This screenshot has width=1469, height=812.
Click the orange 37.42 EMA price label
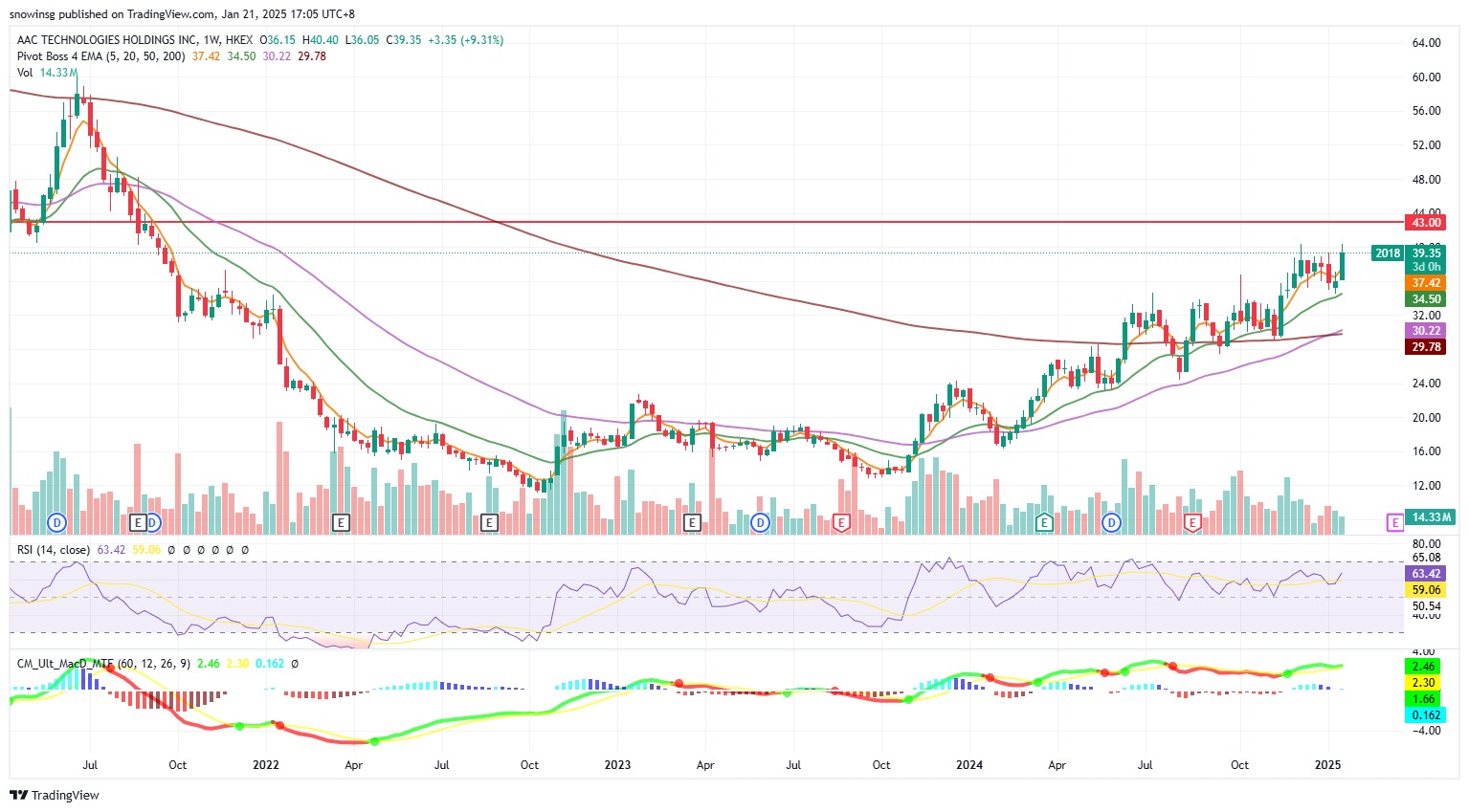tap(1426, 283)
